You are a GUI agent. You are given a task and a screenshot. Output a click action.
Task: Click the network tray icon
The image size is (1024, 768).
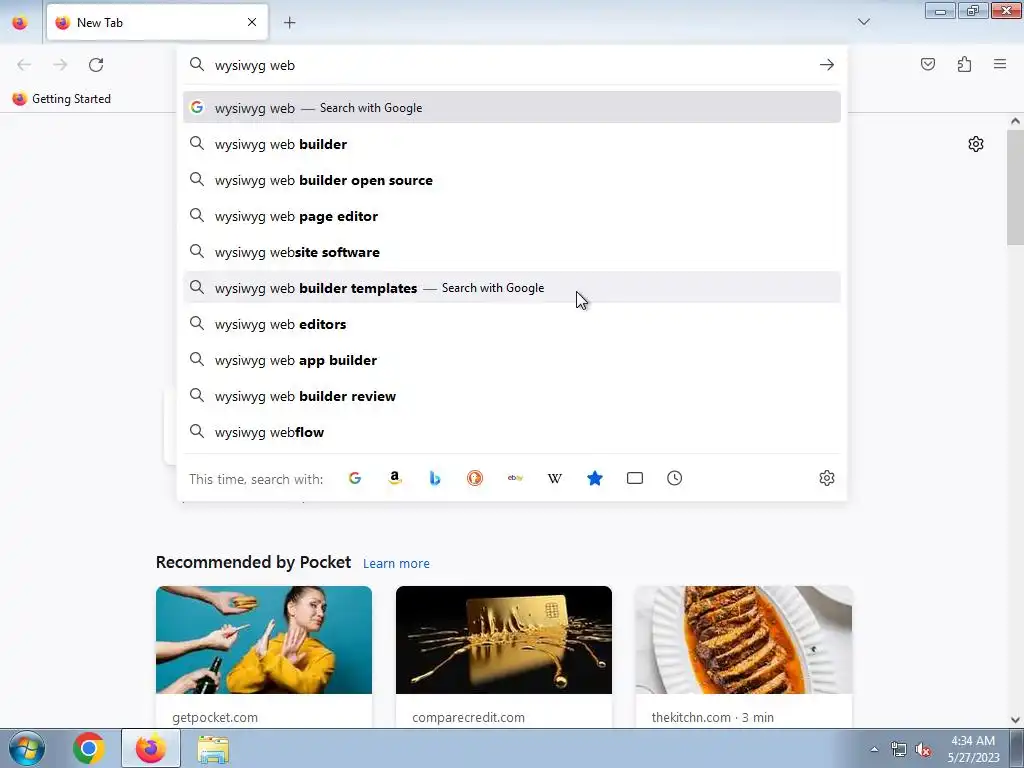pyautogui.click(x=899, y=750)
